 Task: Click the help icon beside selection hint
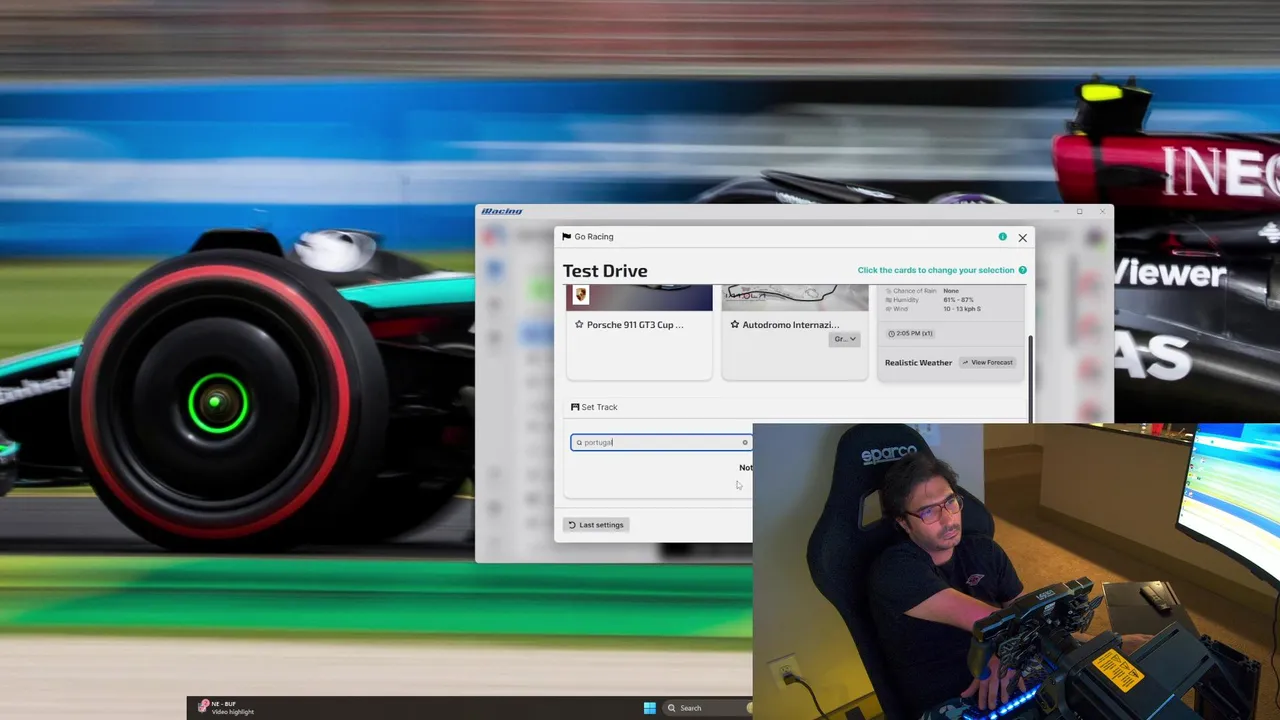click(x=1022, y=270)
